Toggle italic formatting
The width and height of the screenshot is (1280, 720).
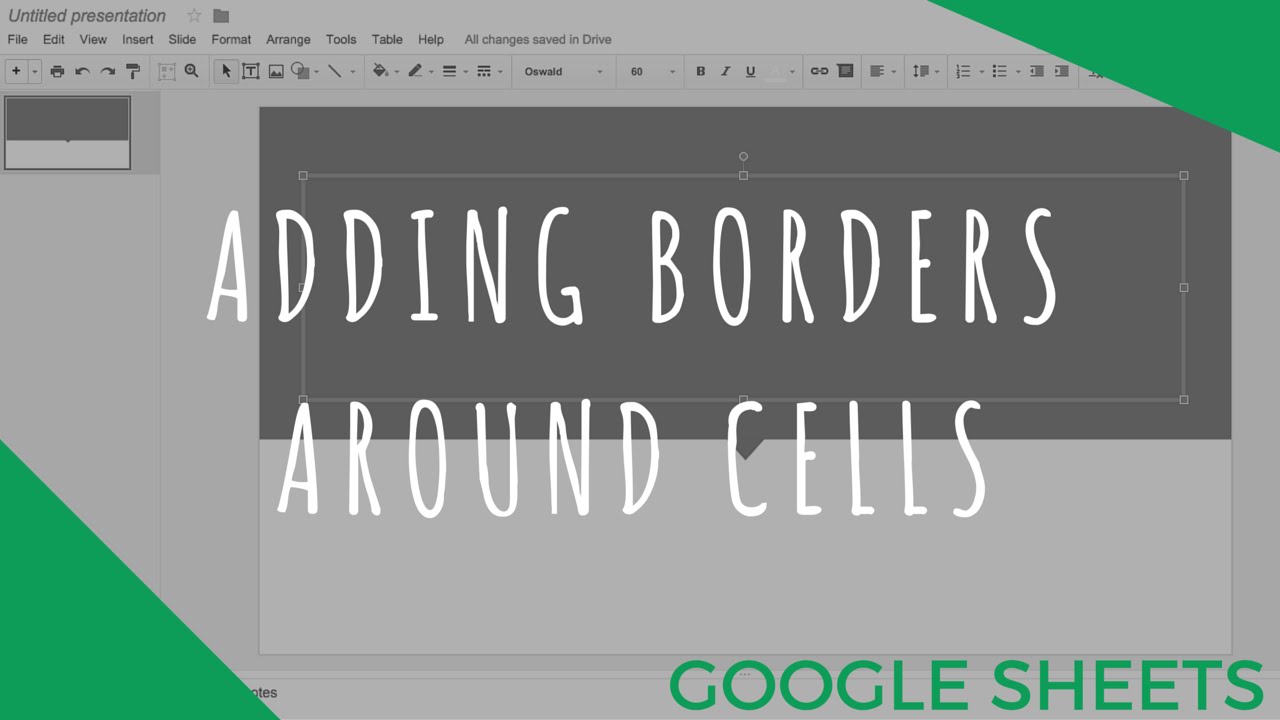click(x=725, y=71)
